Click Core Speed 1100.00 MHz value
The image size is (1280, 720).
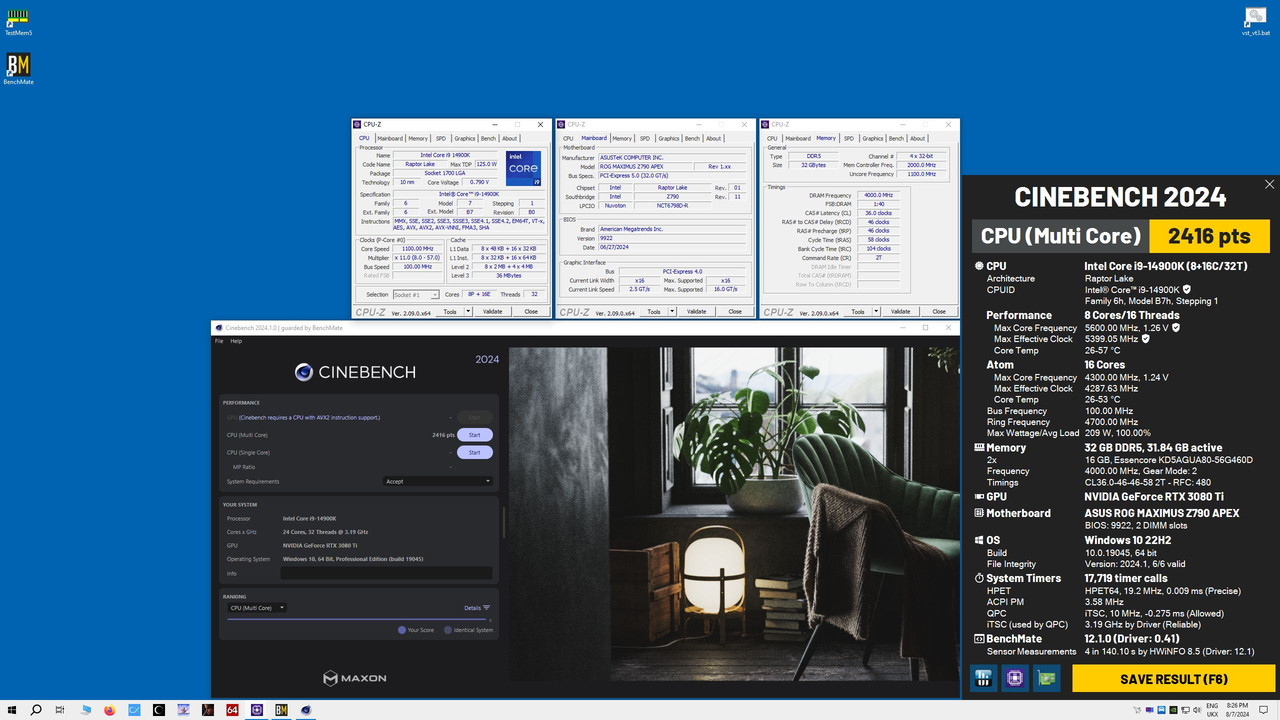click(416, 249)
